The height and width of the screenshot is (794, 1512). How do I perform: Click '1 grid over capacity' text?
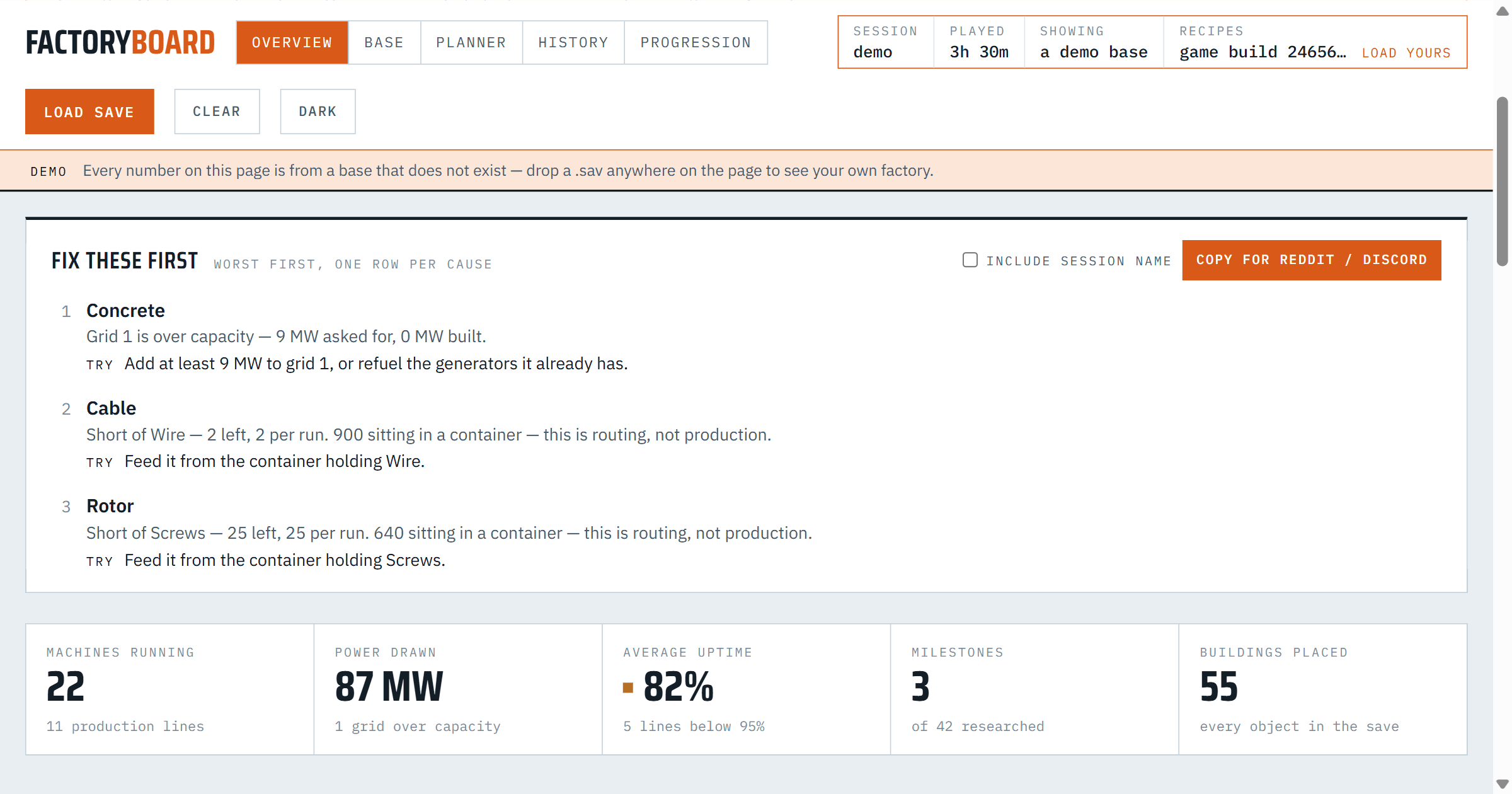[x=417, y=726]
